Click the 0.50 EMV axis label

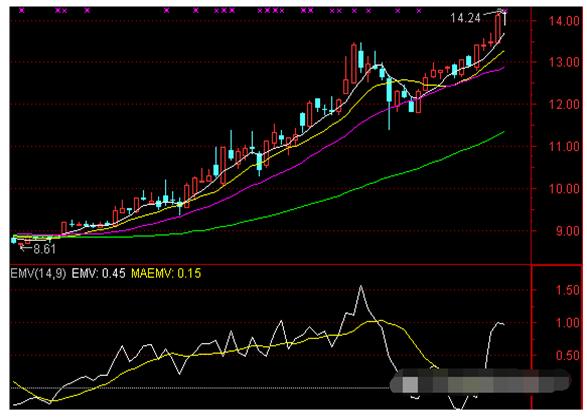(x=567, y=355)
